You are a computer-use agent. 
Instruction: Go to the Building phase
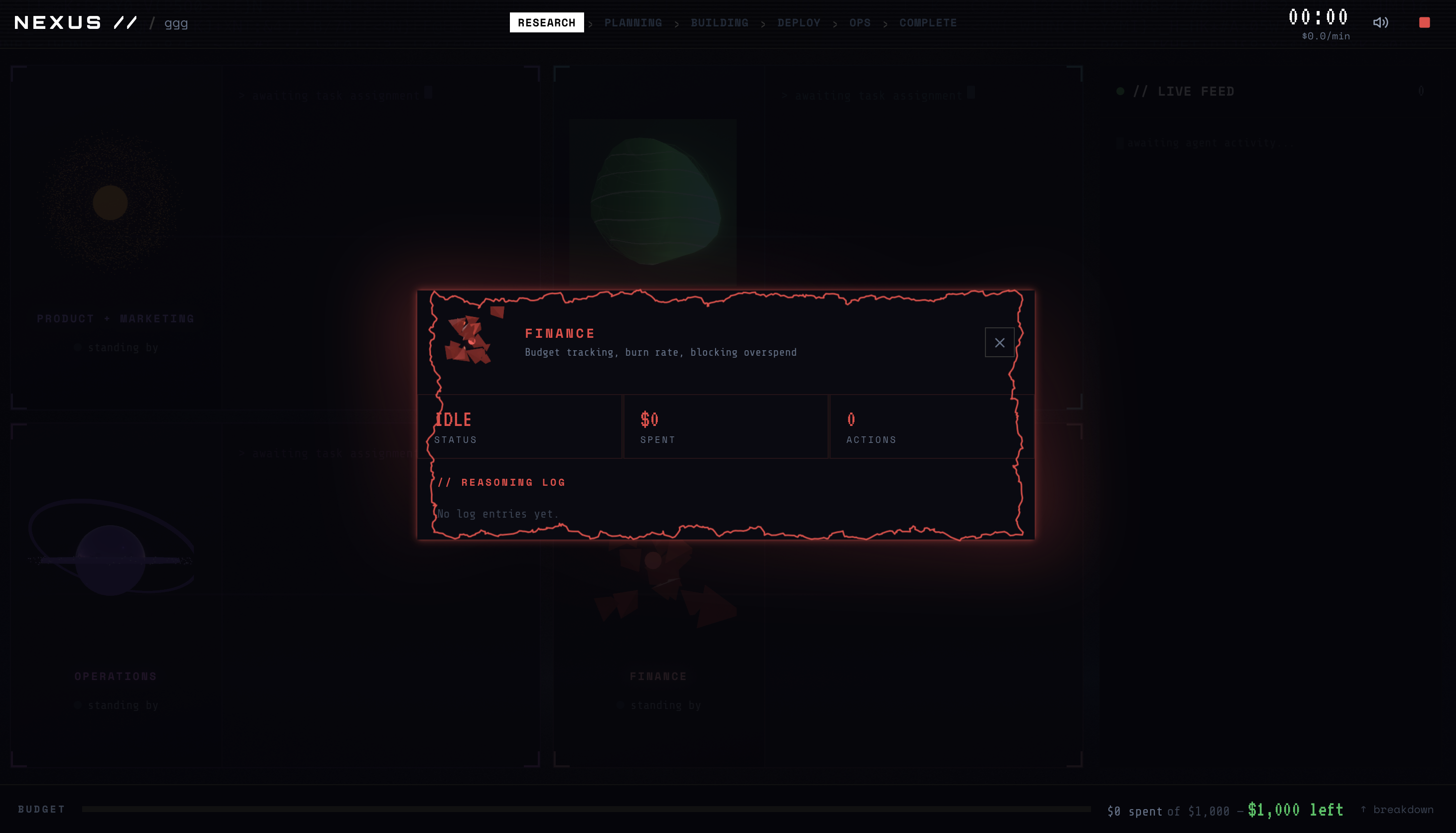719,23
